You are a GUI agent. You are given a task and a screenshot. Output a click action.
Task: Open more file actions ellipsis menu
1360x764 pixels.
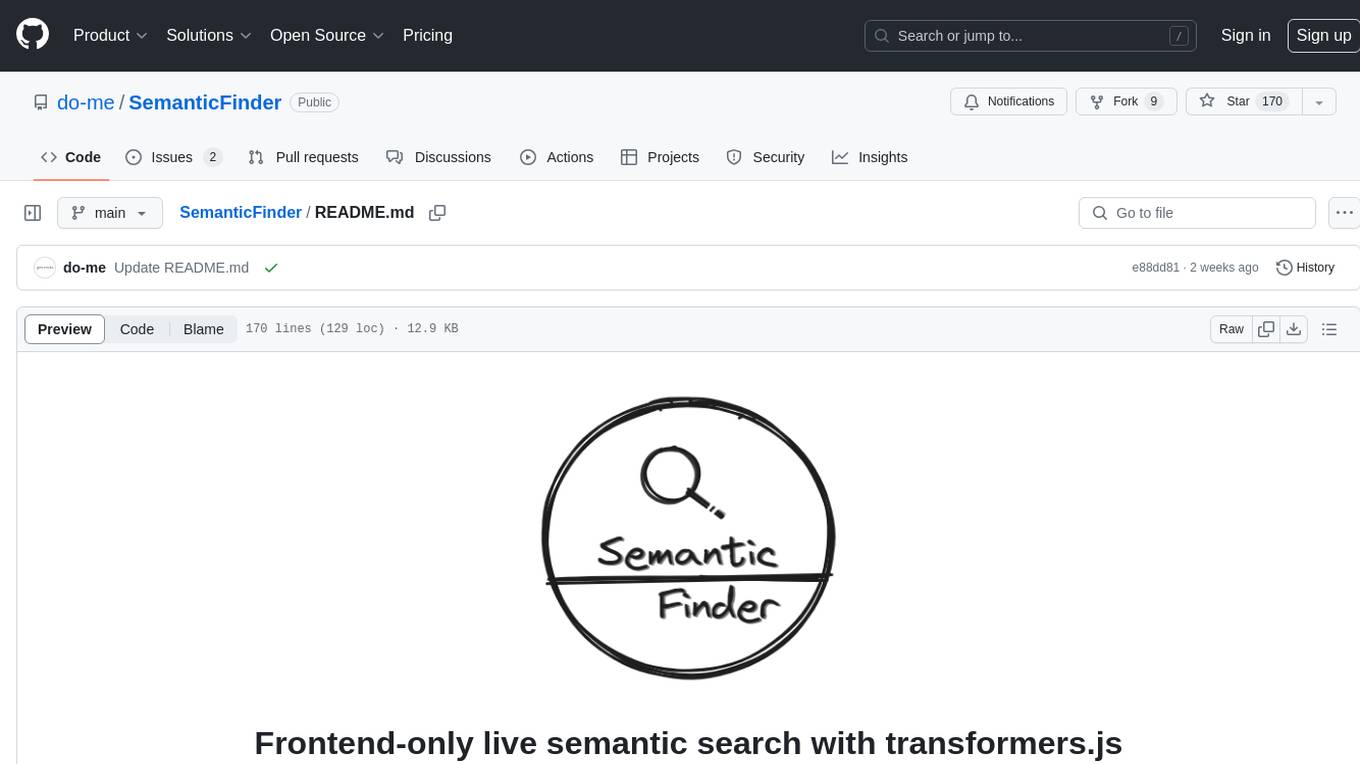(1344, 213)
